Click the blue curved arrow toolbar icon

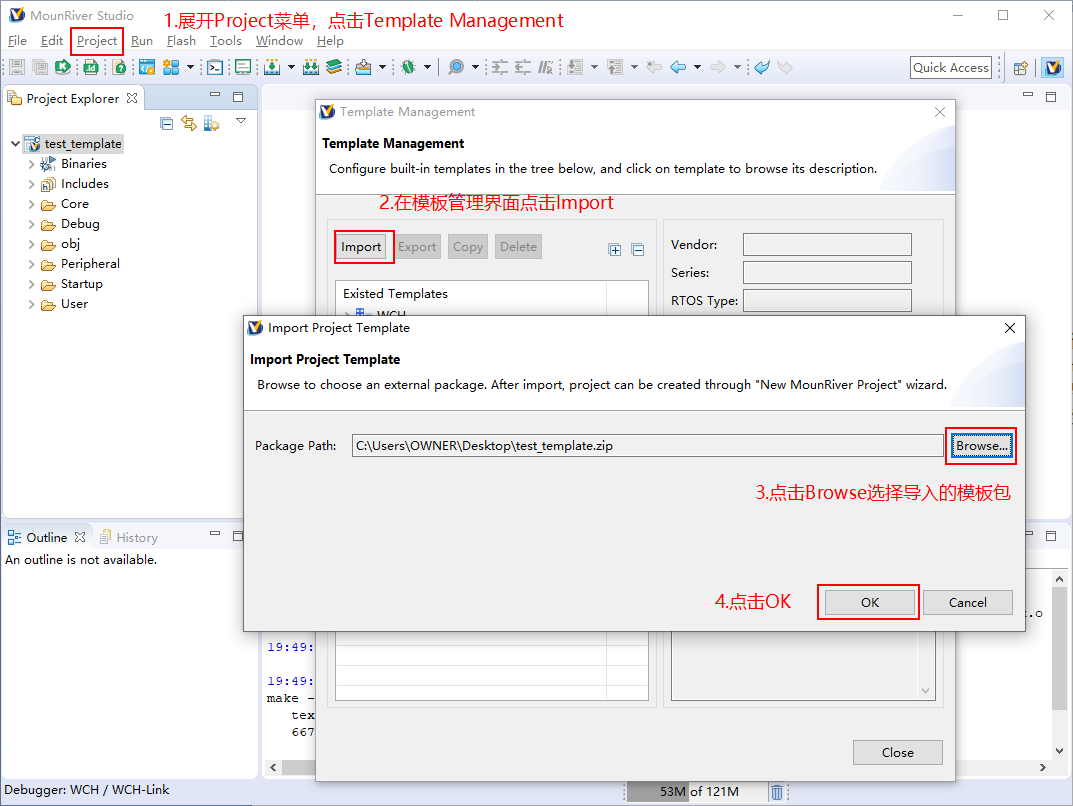[x=762, y=67]
